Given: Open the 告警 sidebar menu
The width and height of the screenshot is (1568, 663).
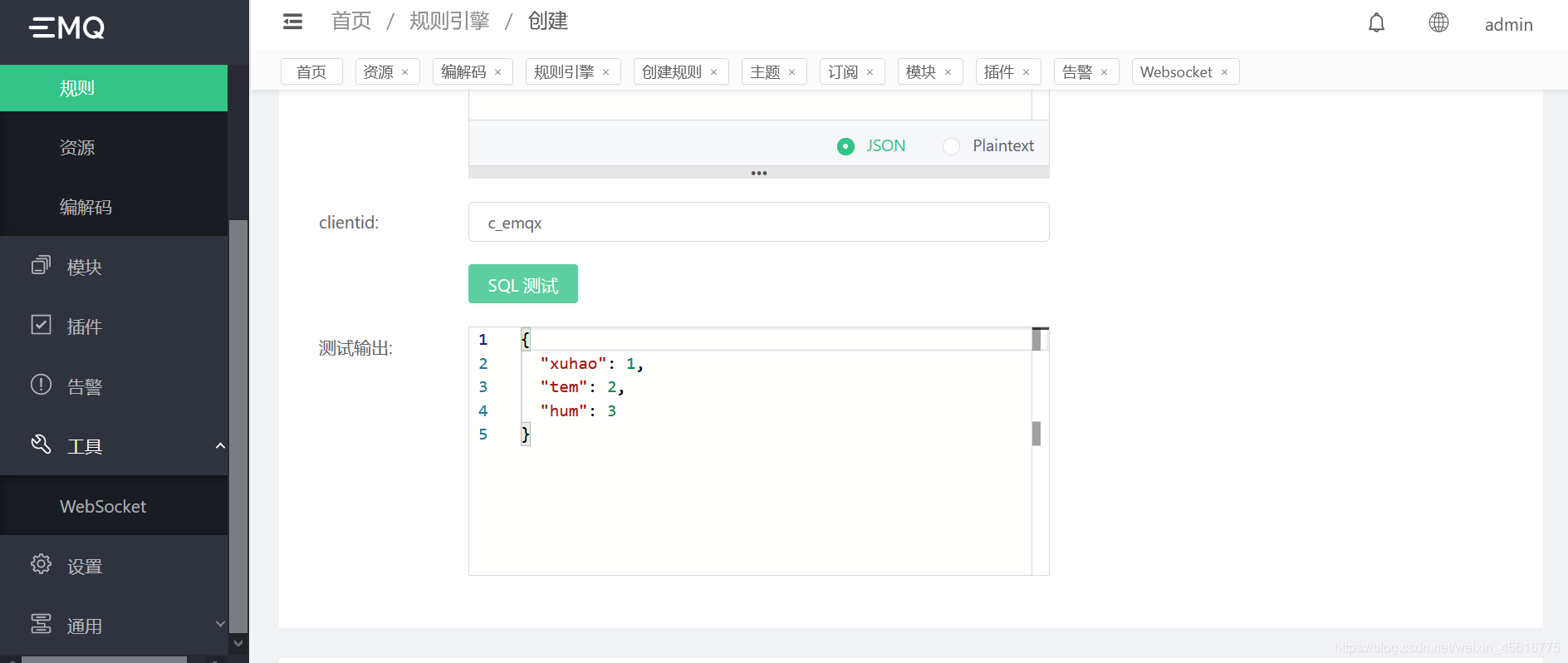Looking at the screenshot, I should click(x=114, y=386).
